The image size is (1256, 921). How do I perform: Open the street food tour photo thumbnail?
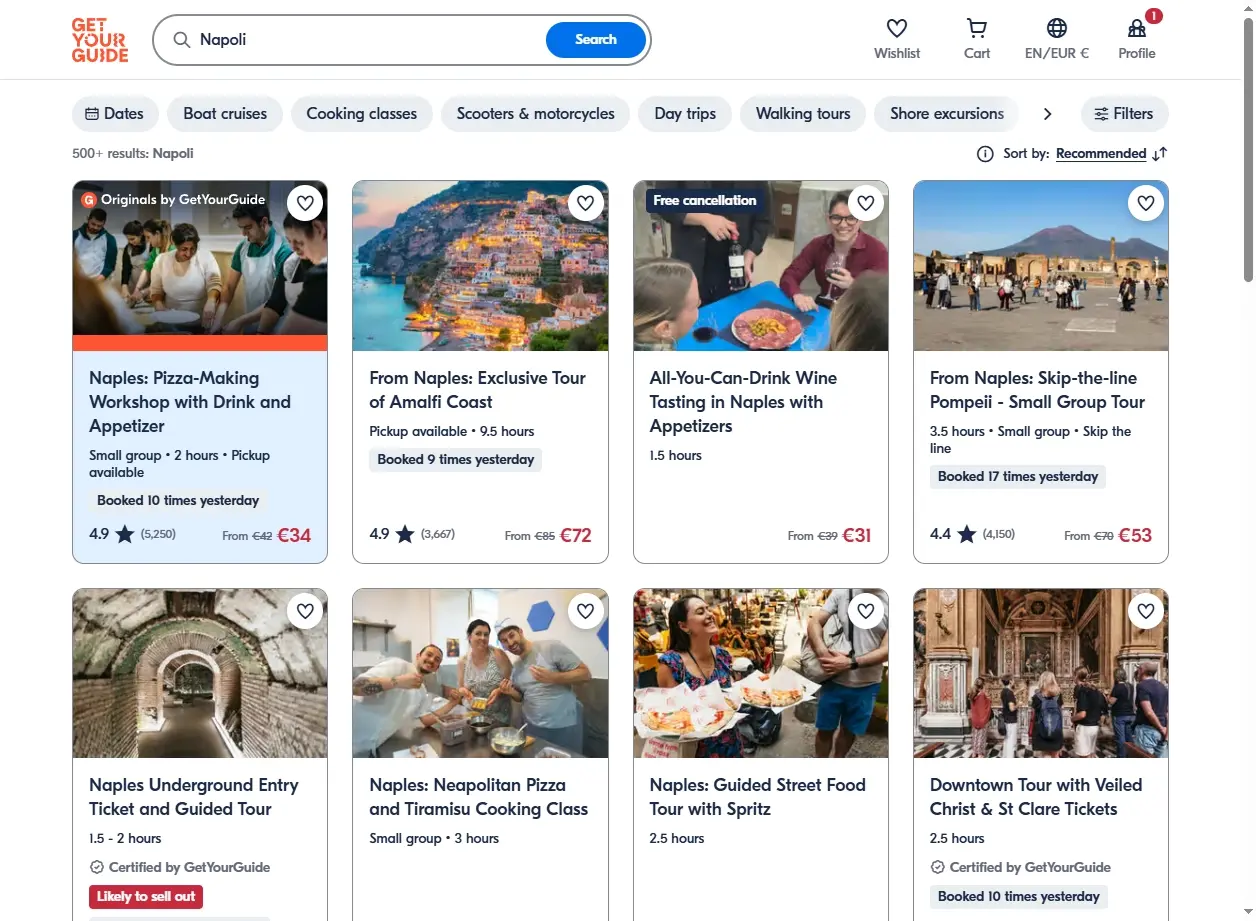click(761, 673)
